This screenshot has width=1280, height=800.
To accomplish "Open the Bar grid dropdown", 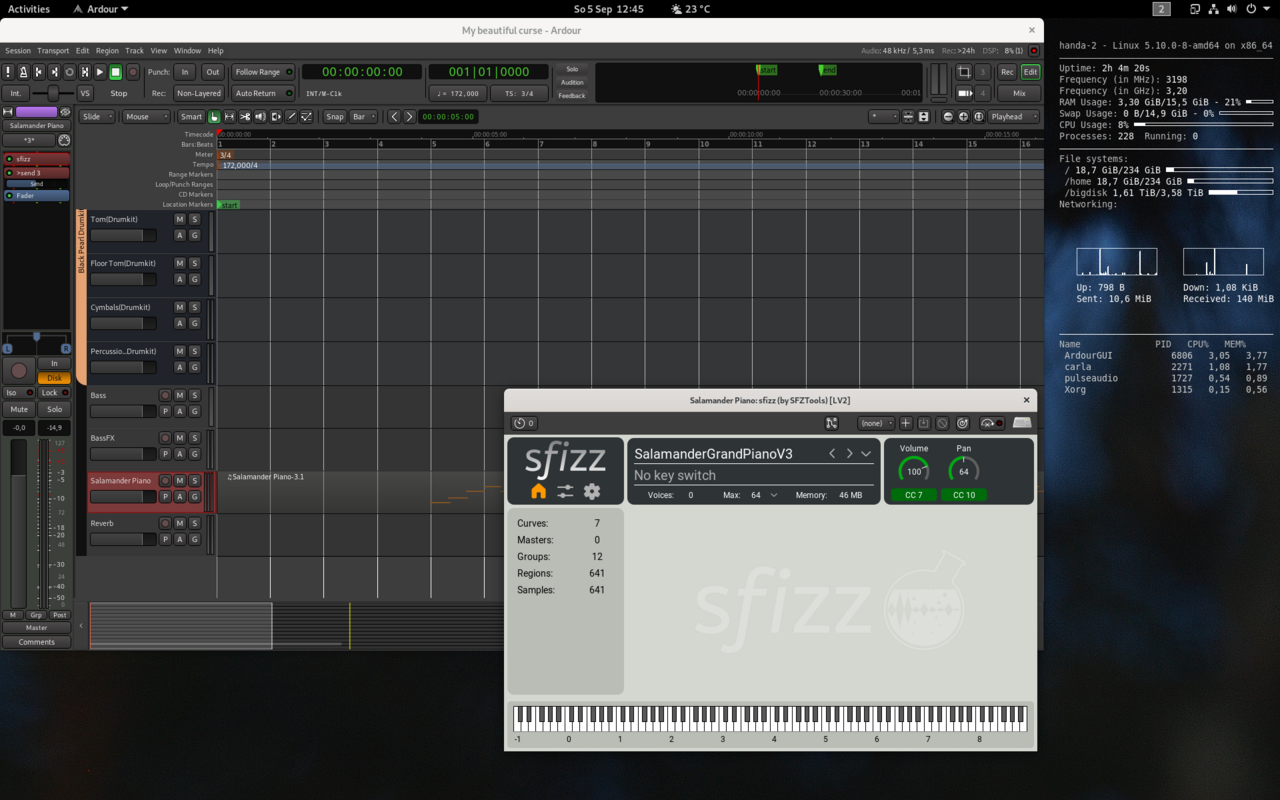I will click(x=364, y=117).
